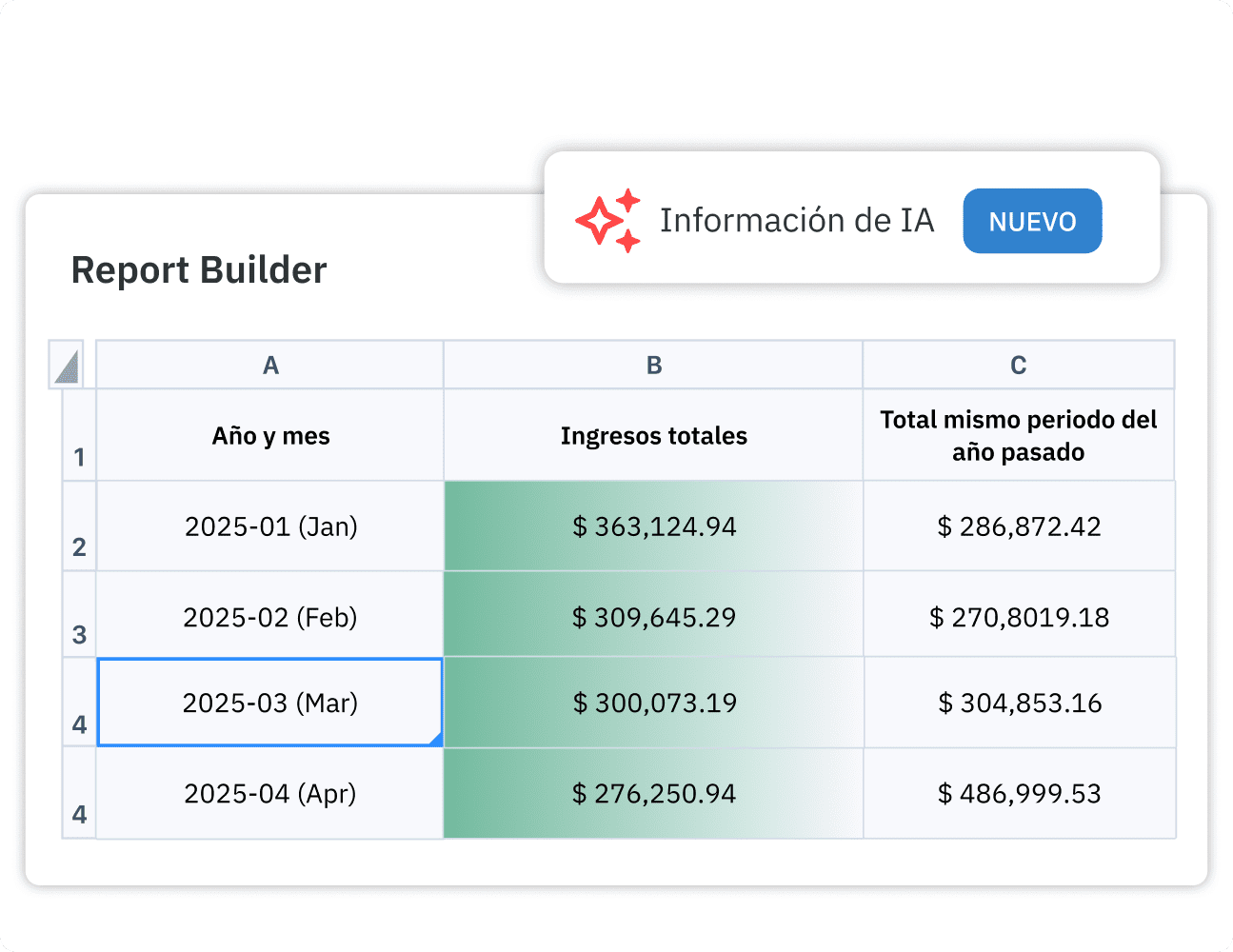Click the green gradient Ingresos totales cell for January

pyautogui.click(x=653, y=526)
